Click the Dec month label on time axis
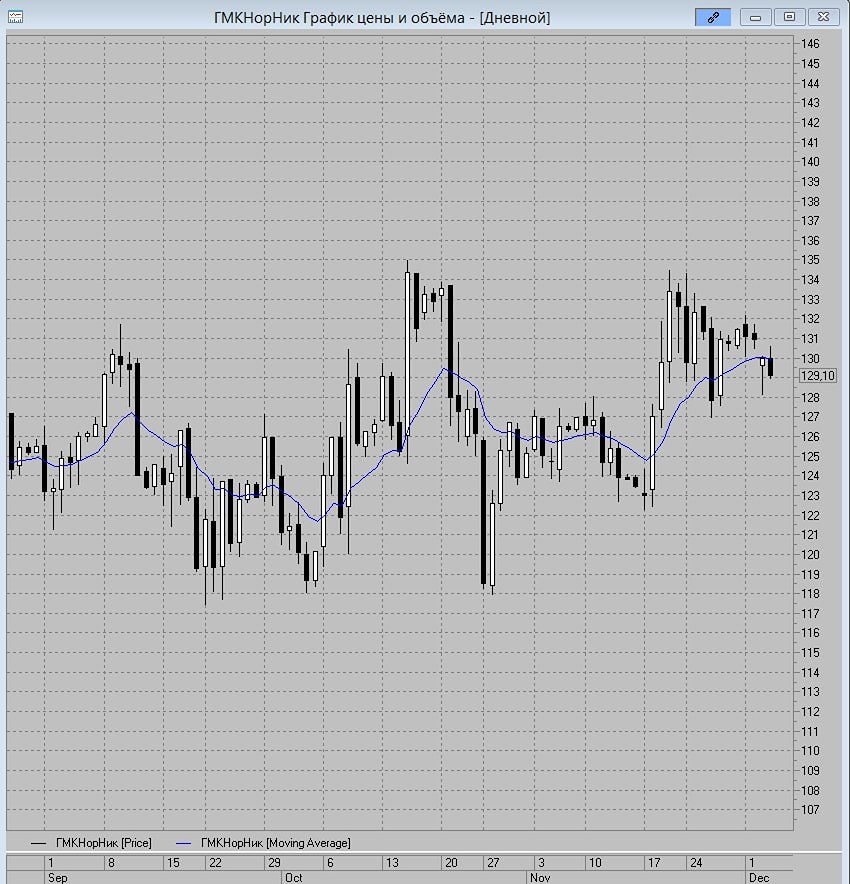 coord(759,877)
